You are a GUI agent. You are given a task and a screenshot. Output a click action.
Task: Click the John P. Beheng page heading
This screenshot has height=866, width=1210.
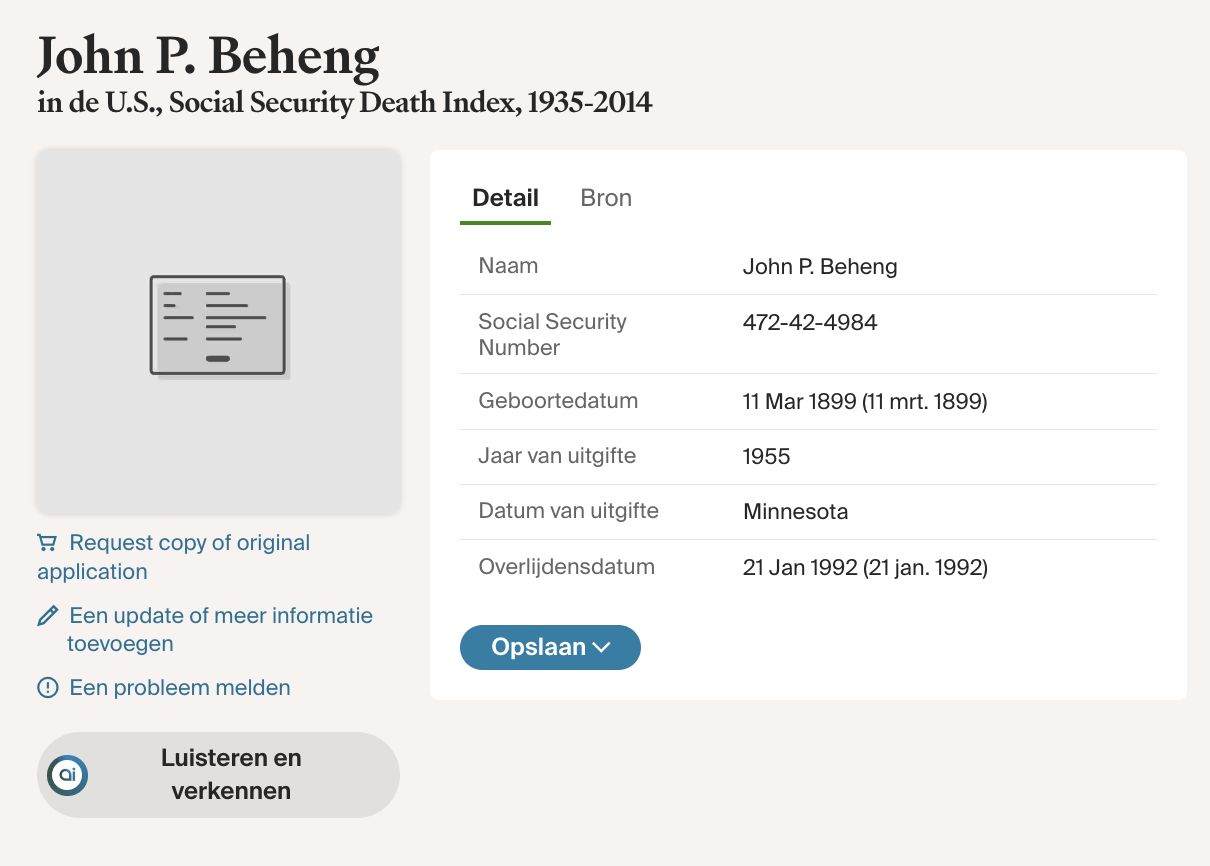(208, 56)
